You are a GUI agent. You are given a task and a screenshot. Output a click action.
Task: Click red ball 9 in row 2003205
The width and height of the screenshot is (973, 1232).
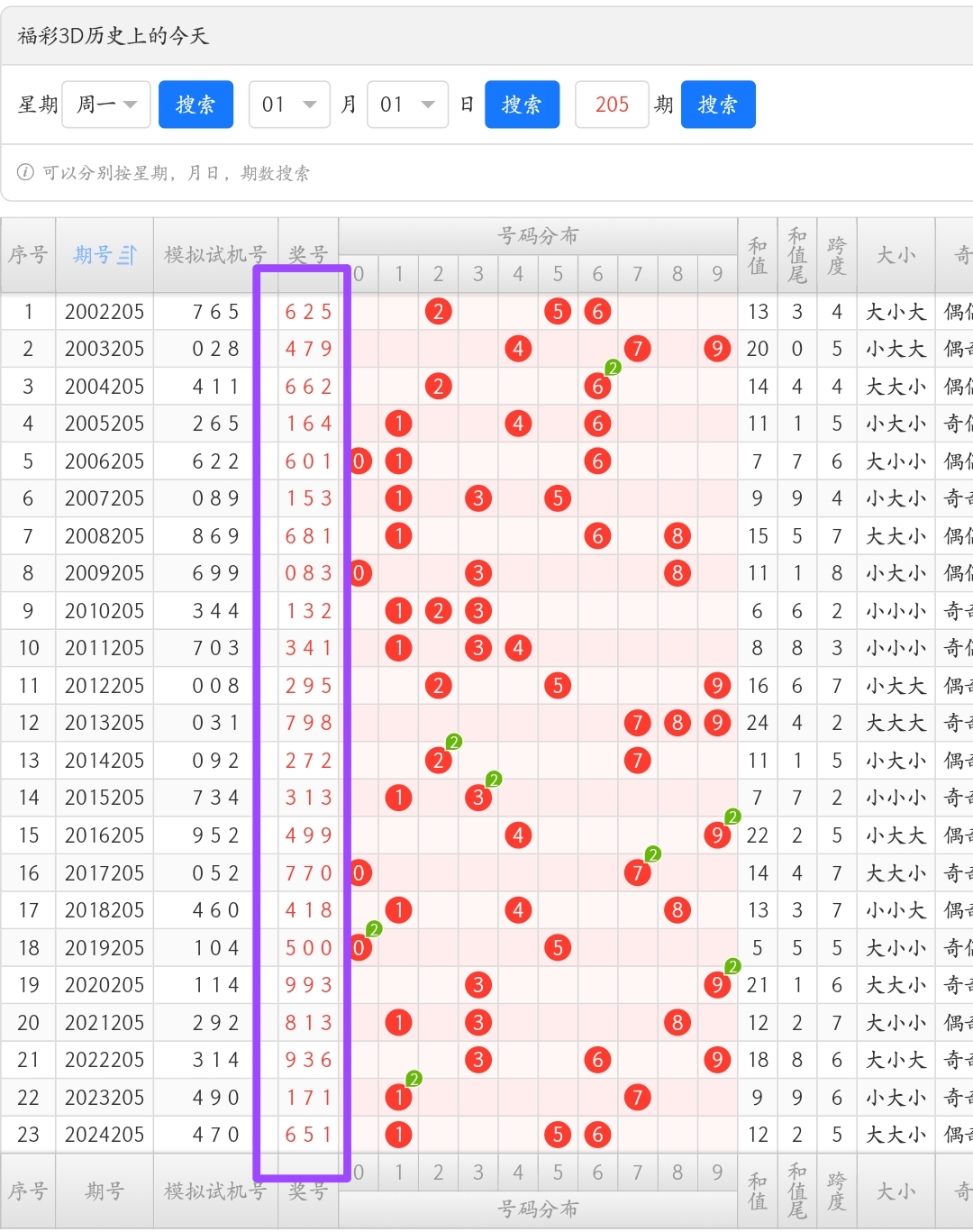[x=716, y=349]
